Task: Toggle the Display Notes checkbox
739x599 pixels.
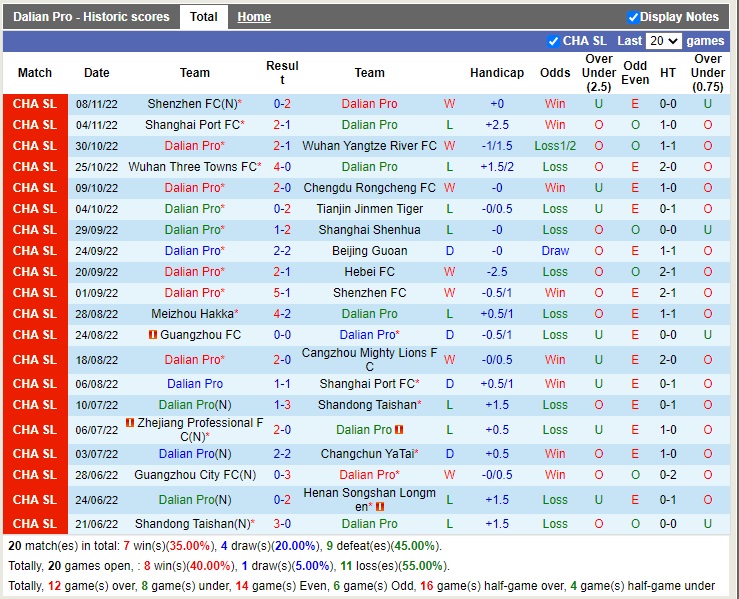Action: (x=633, y=17)
